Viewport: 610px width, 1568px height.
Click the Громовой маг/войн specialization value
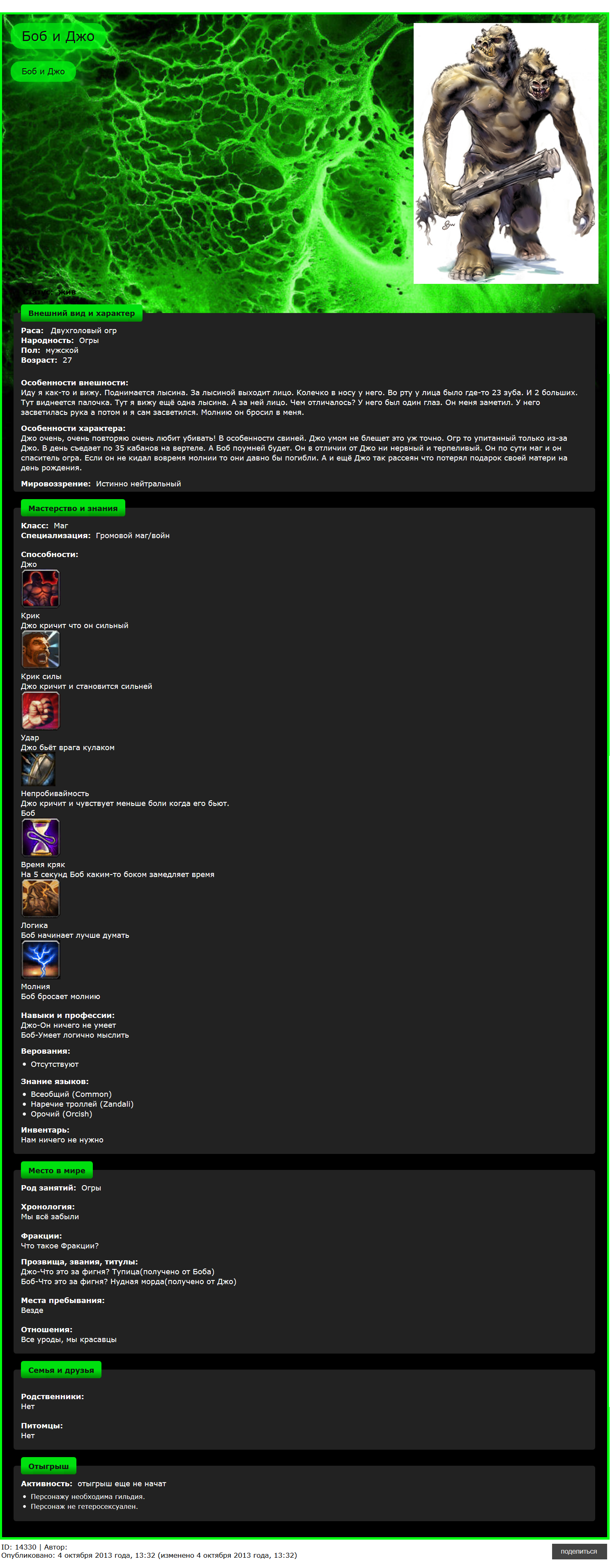pos(133,536)
